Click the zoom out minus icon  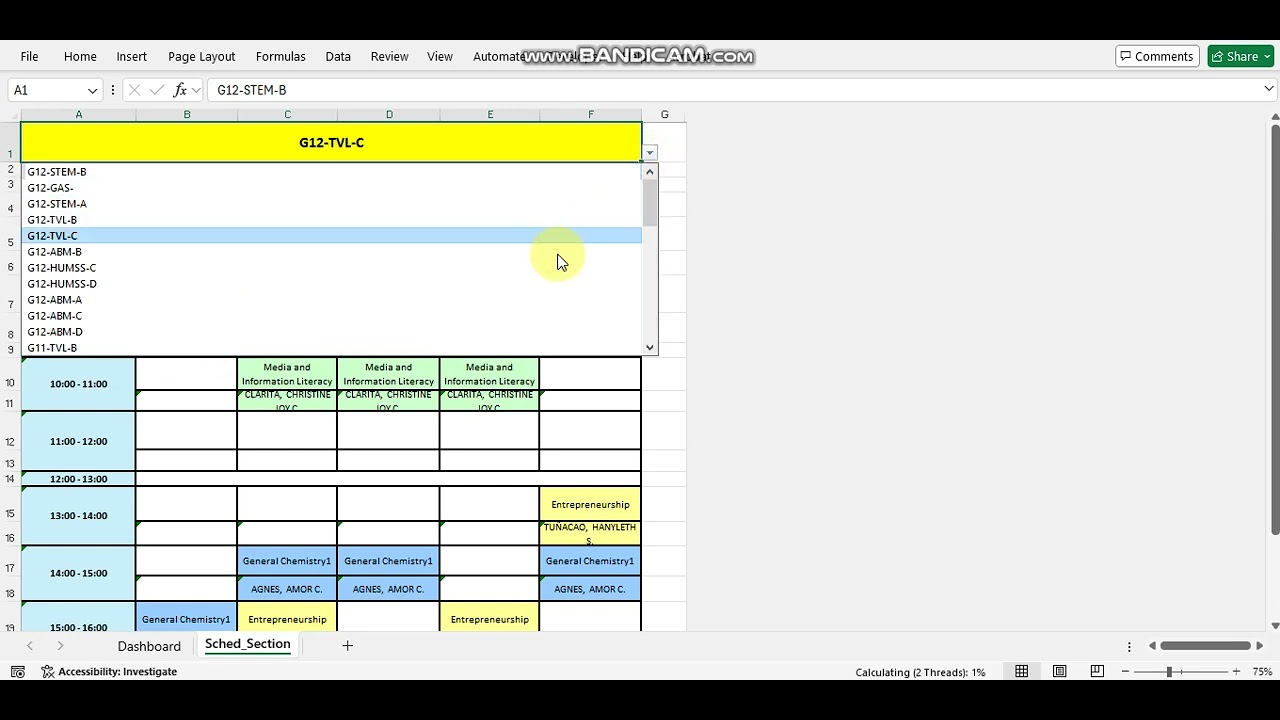coord(1125,672)
